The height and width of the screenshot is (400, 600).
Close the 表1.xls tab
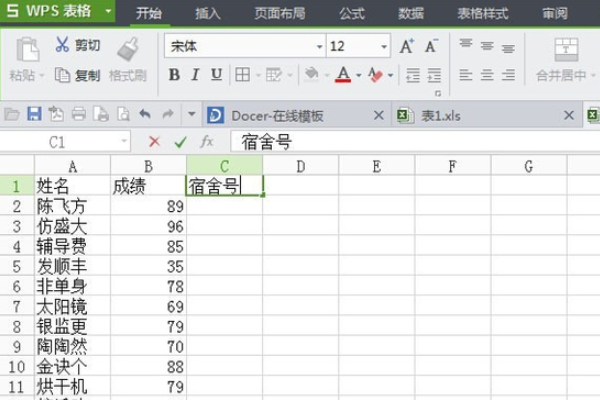coord(569,115)
